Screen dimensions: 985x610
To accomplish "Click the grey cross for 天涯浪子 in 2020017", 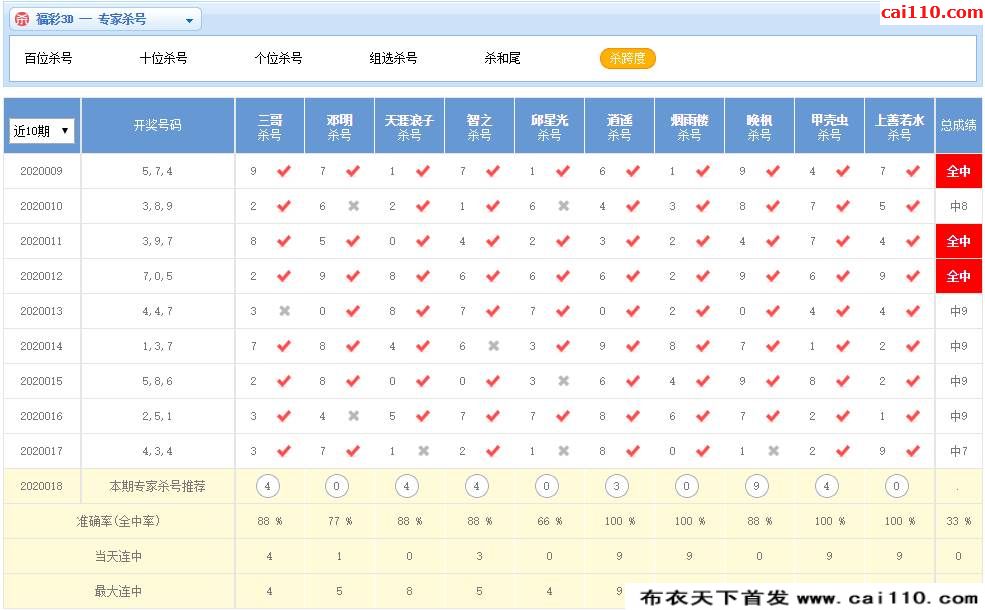I will pos(424,451).
